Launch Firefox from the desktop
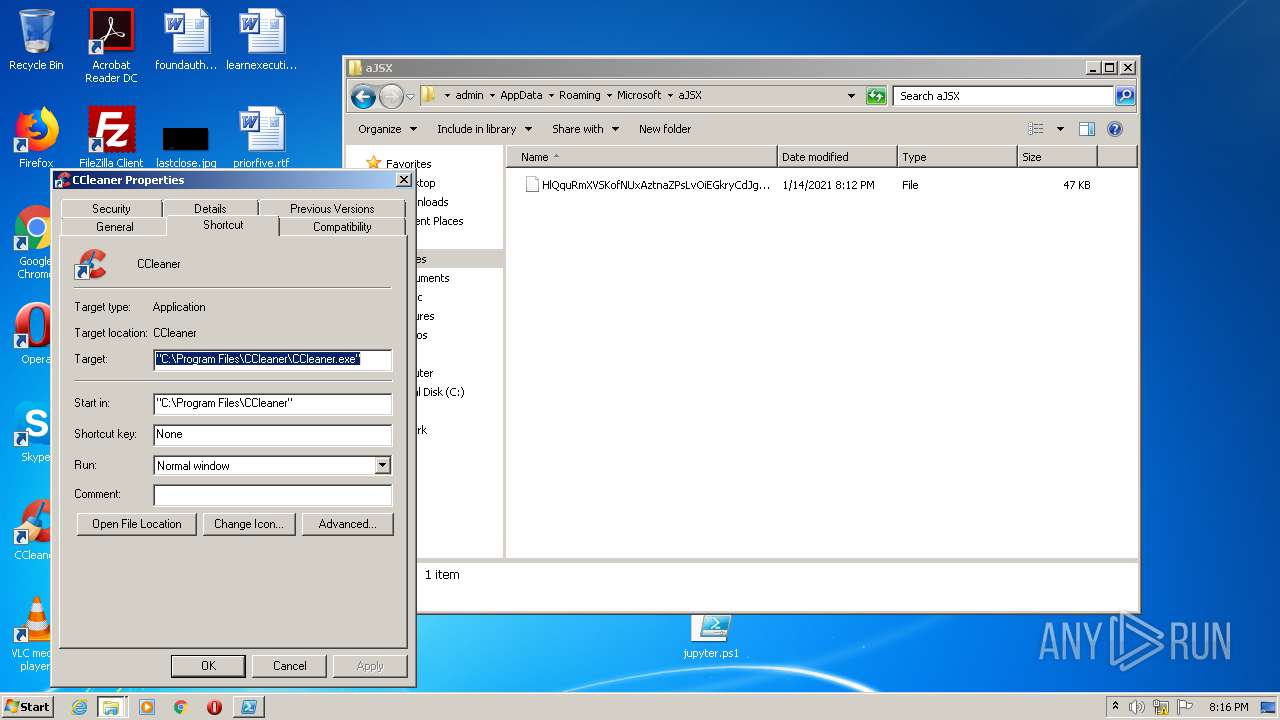 36,138
